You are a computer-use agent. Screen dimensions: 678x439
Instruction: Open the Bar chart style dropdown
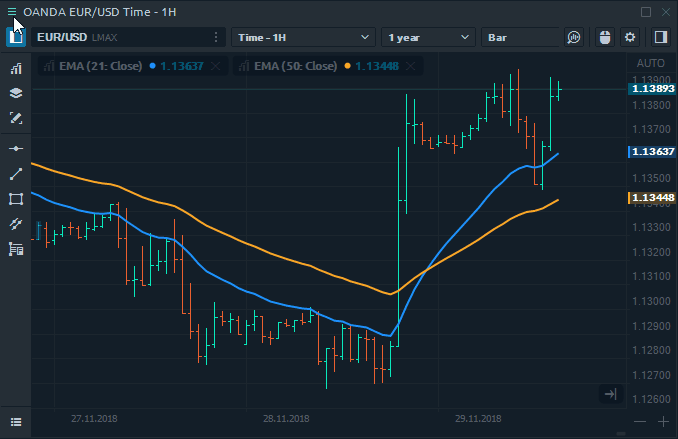520,38
